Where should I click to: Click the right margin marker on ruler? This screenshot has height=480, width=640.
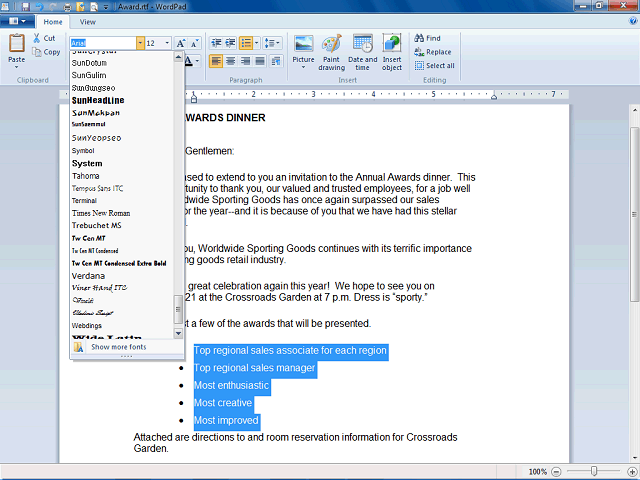tap(494, 97)
